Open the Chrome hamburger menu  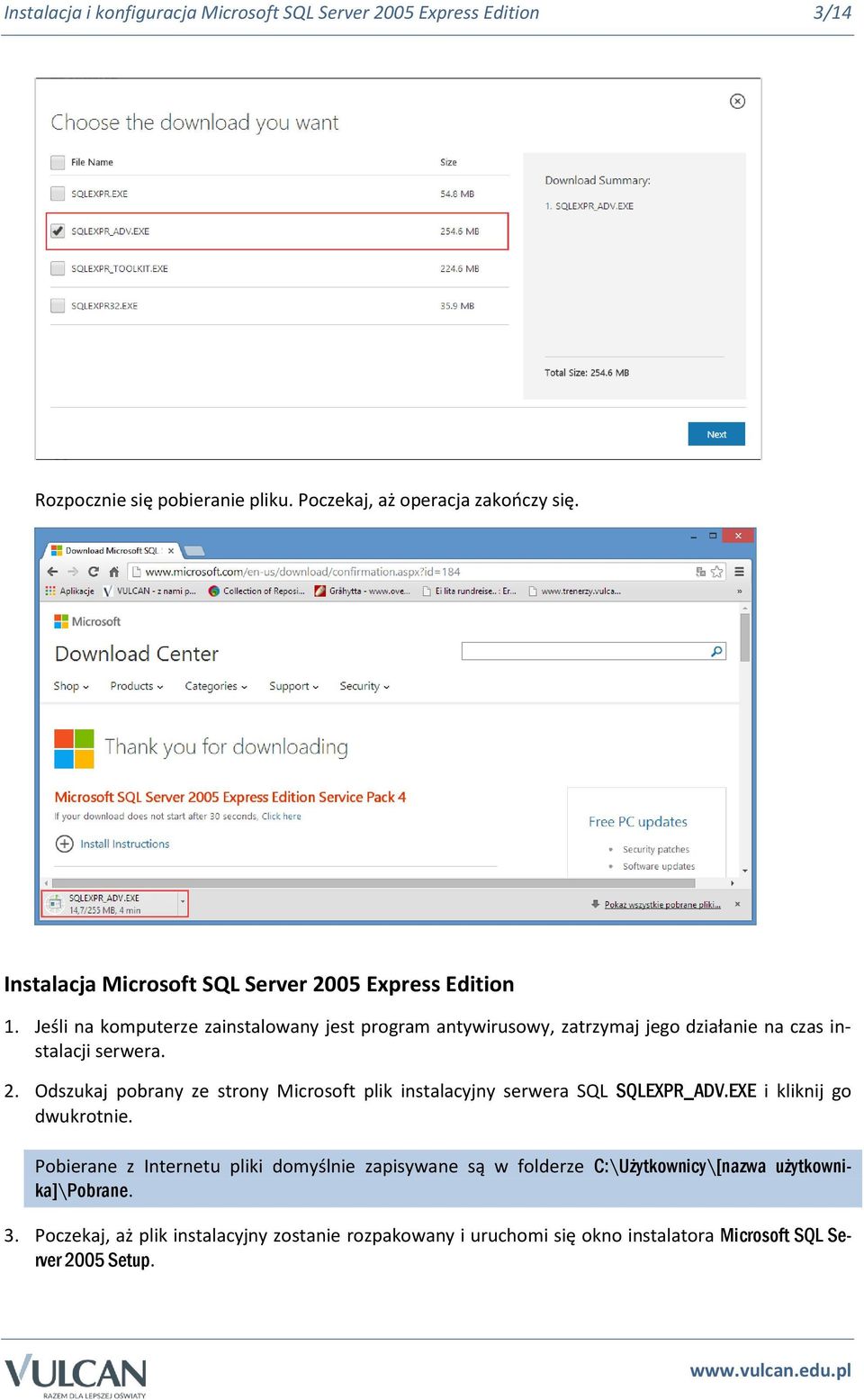click(739, 572)
